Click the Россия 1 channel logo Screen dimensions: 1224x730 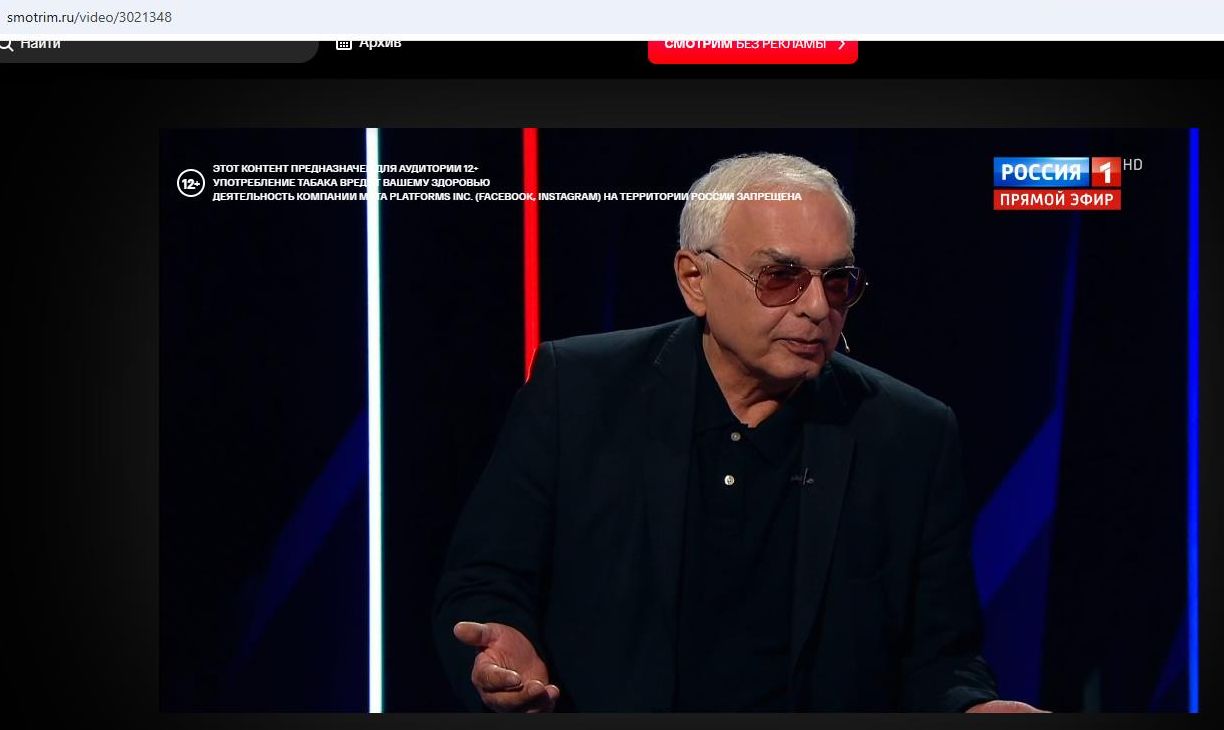(1056, 172)
